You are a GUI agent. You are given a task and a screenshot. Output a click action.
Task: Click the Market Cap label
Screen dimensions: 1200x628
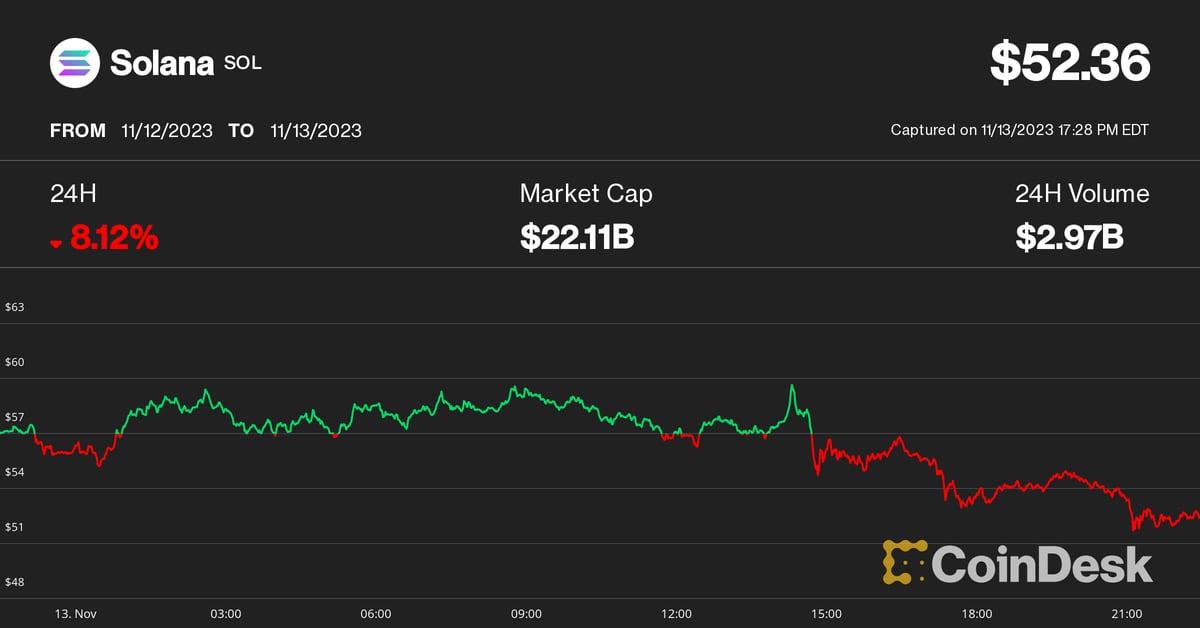coord(586,194)
